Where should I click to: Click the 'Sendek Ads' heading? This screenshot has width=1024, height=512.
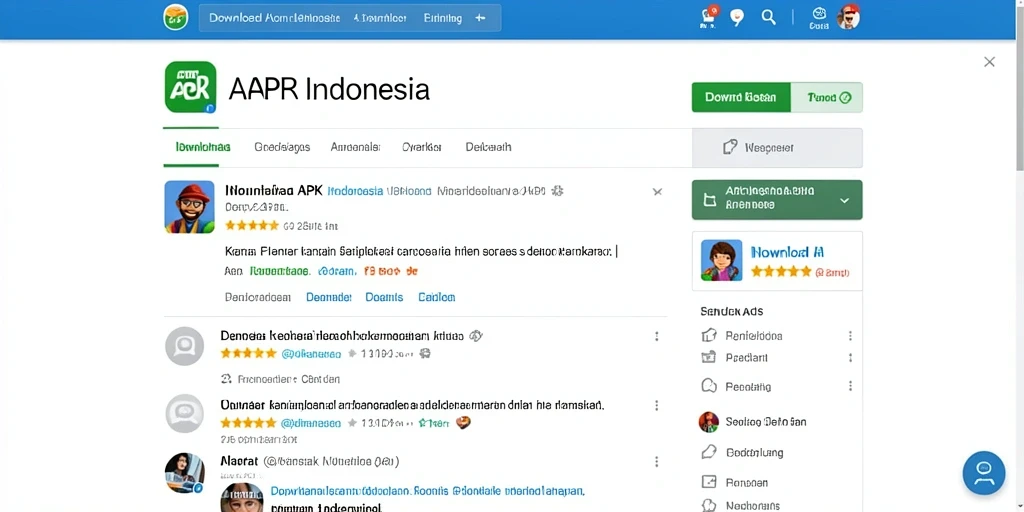coord(731,312)
